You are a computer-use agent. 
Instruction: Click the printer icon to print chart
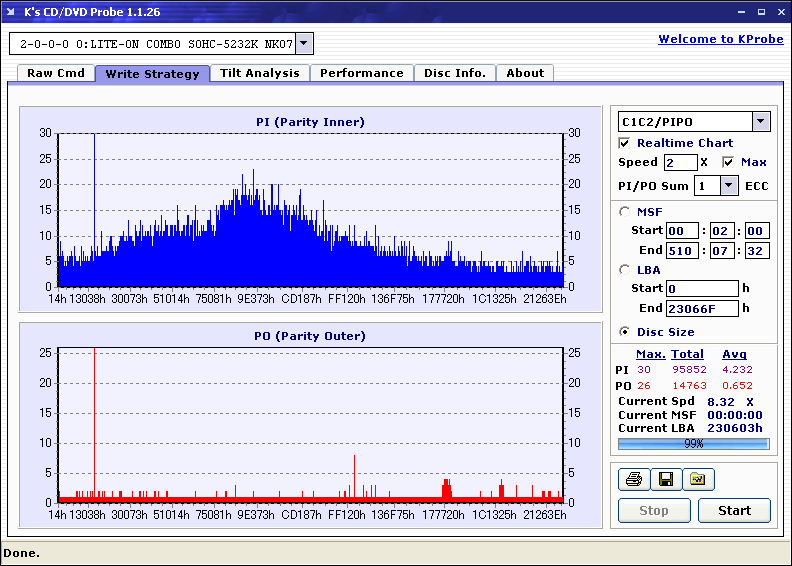(632, 480)
